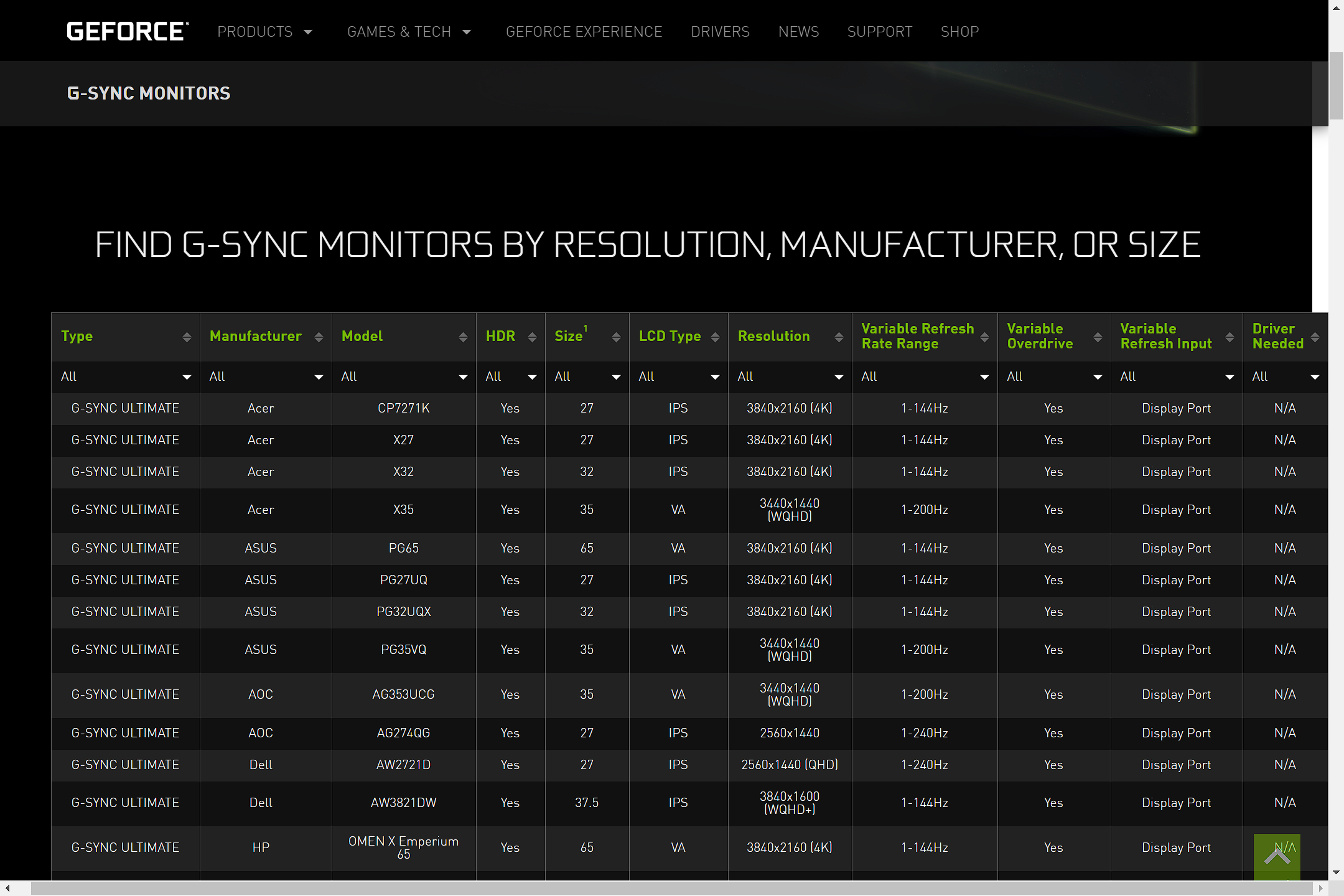The height and width of the screenshot is (896, 1344).
Task: Click the 37.5 size cell
Action: point(587,803)
